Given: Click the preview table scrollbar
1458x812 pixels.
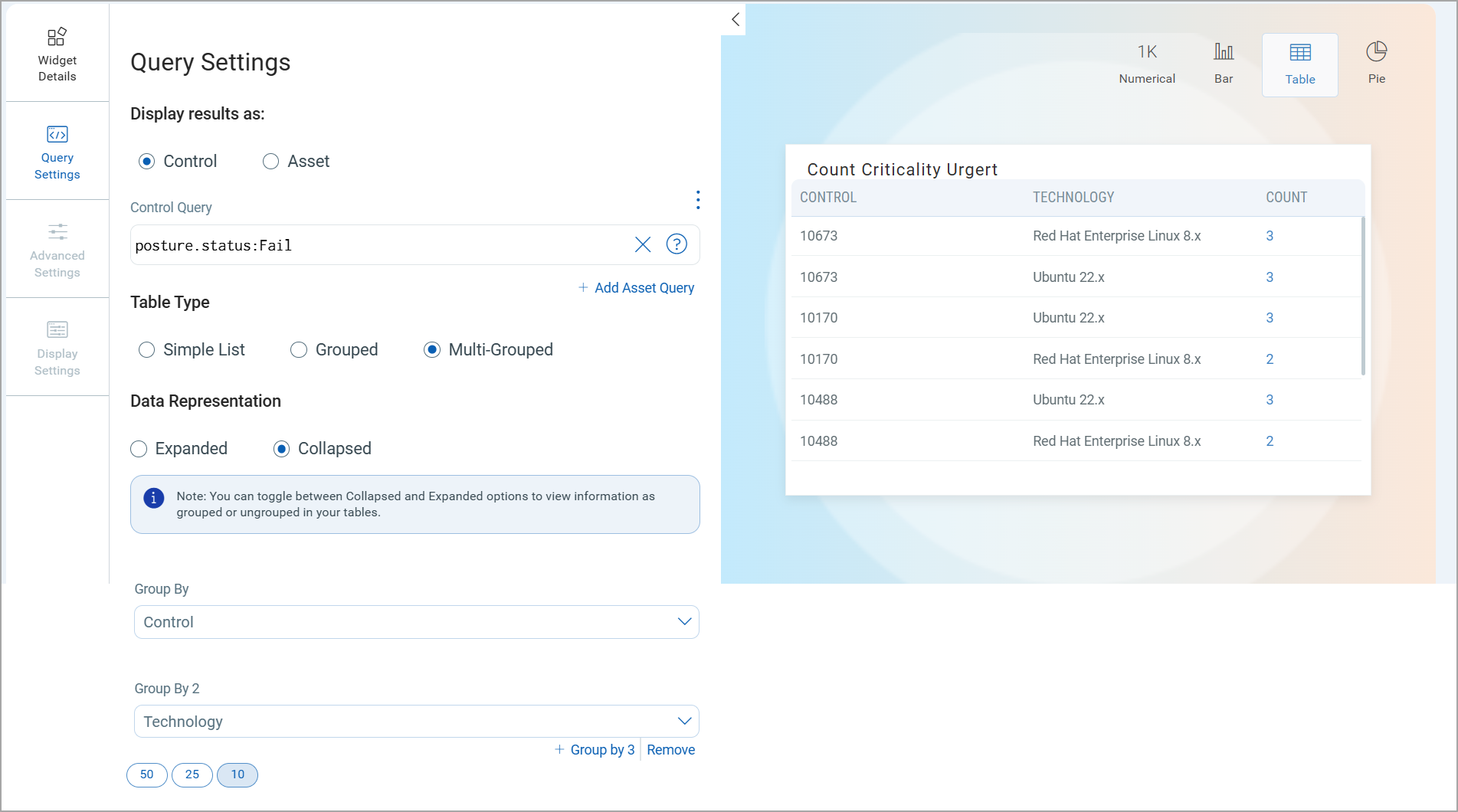Looking at the screenshot, I should [x=1363, y=296].
